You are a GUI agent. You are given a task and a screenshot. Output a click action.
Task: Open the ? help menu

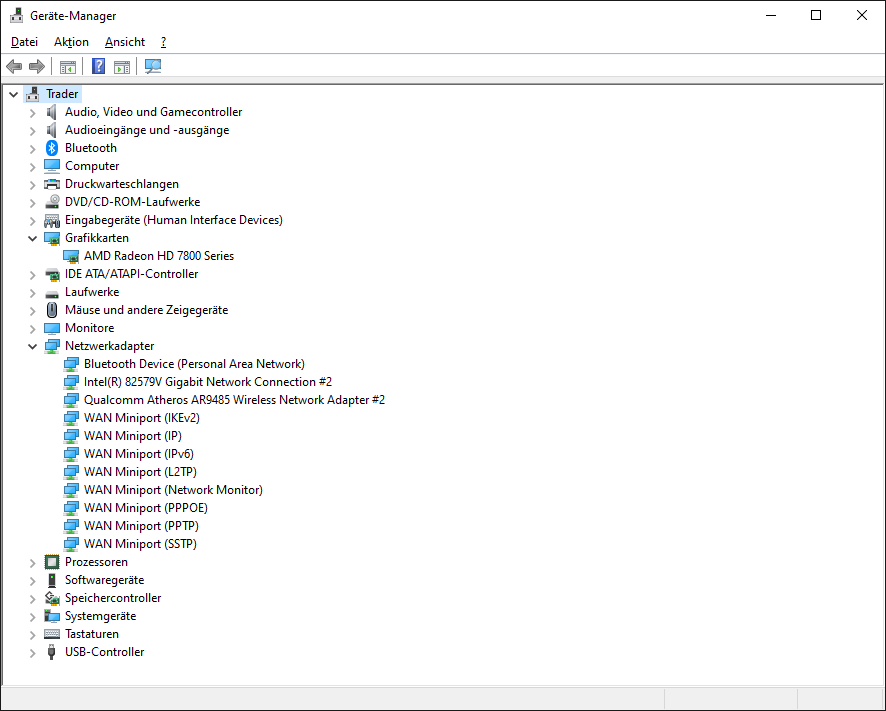pos(163,42)
